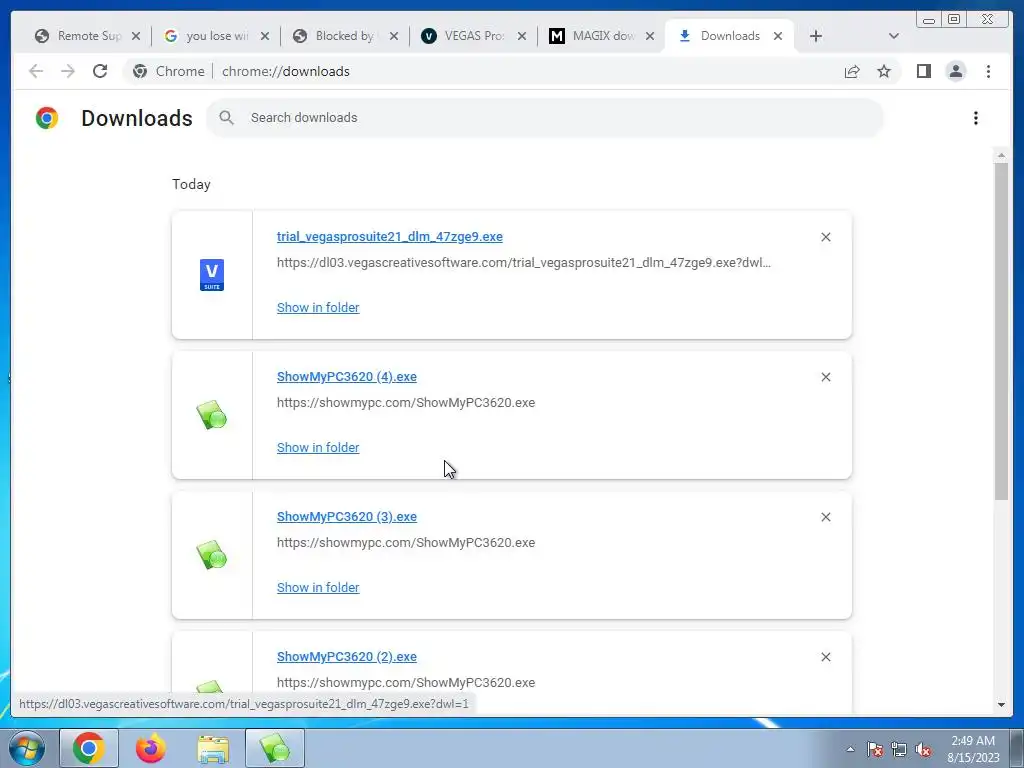Remove ShowMyPC3620 (4).exe from list

tap(825, 377)
